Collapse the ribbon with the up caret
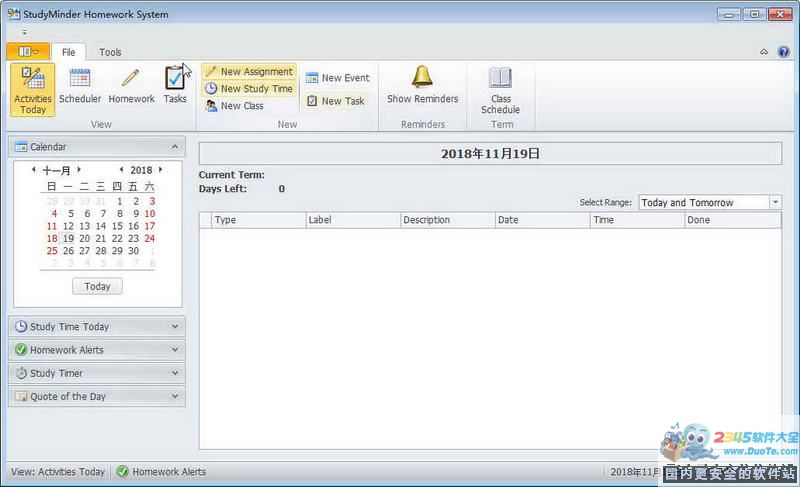Viewport: 800px width, 487px height. 764,52
